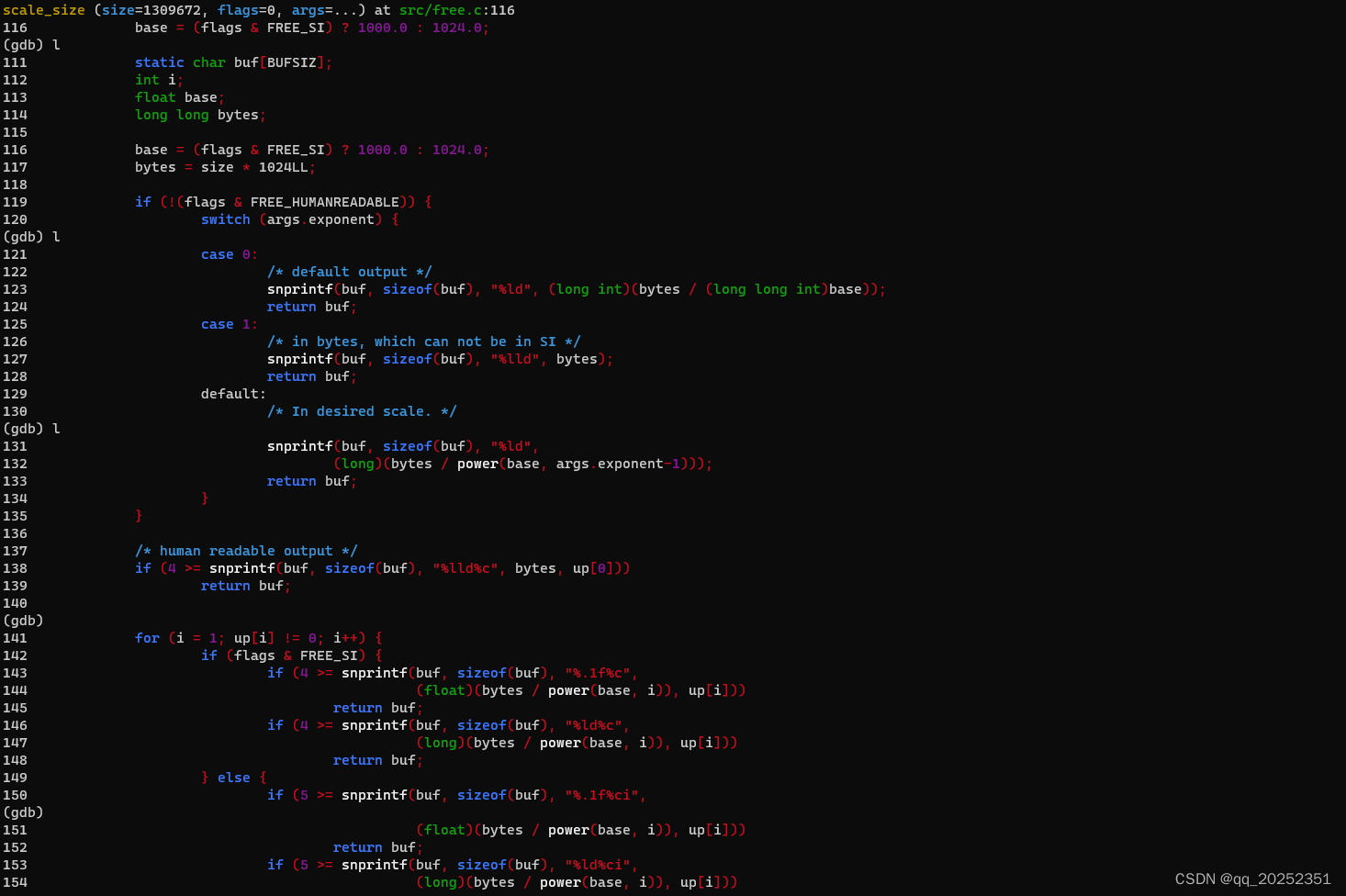Image resolution: width=1346 pixels, height=896 pixels.
Task: Click the "%ld%c" format string on line 146
Action: (593, 725)
